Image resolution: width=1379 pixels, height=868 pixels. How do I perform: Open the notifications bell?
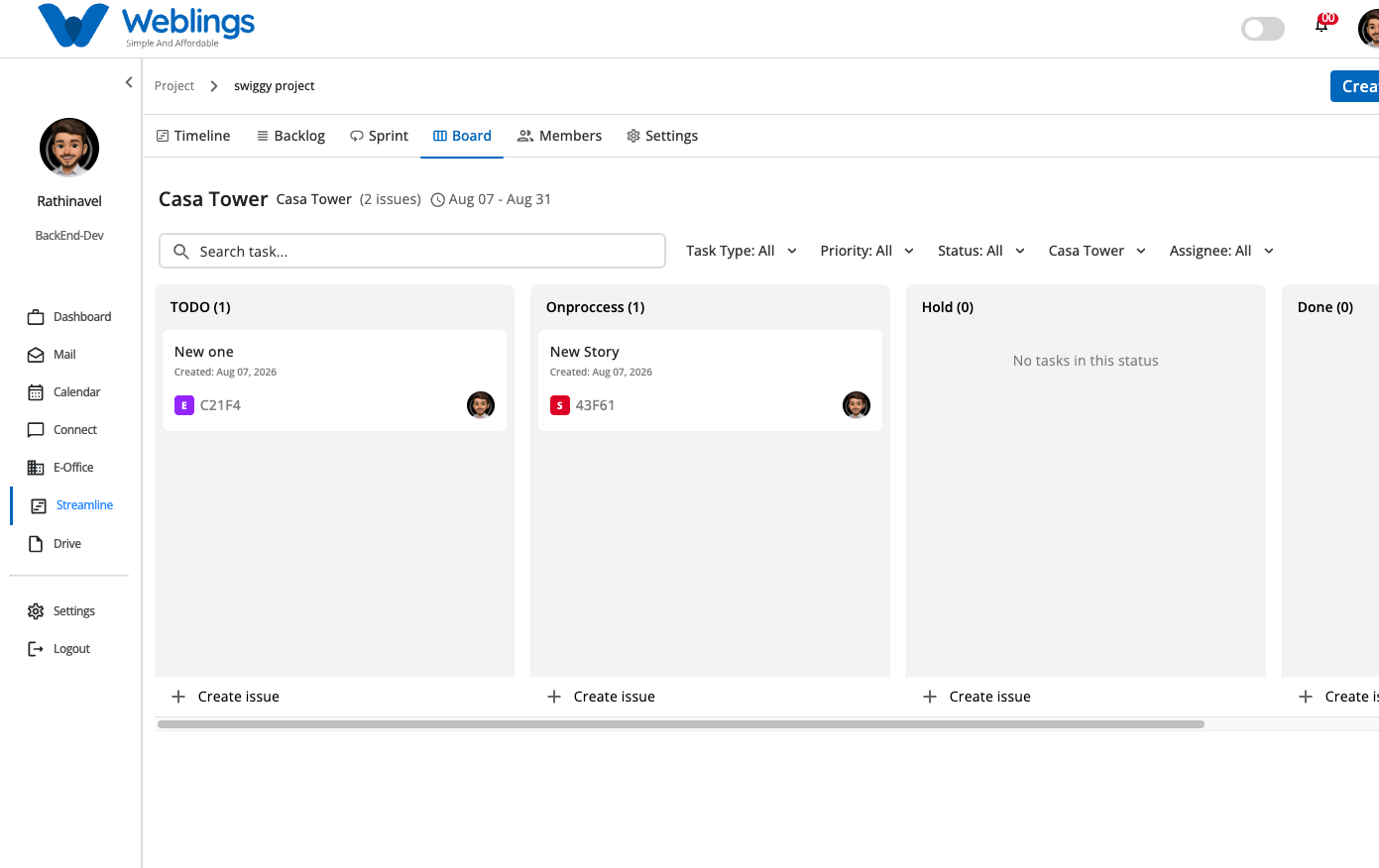pyautogui.click(x=1322, y=26)
